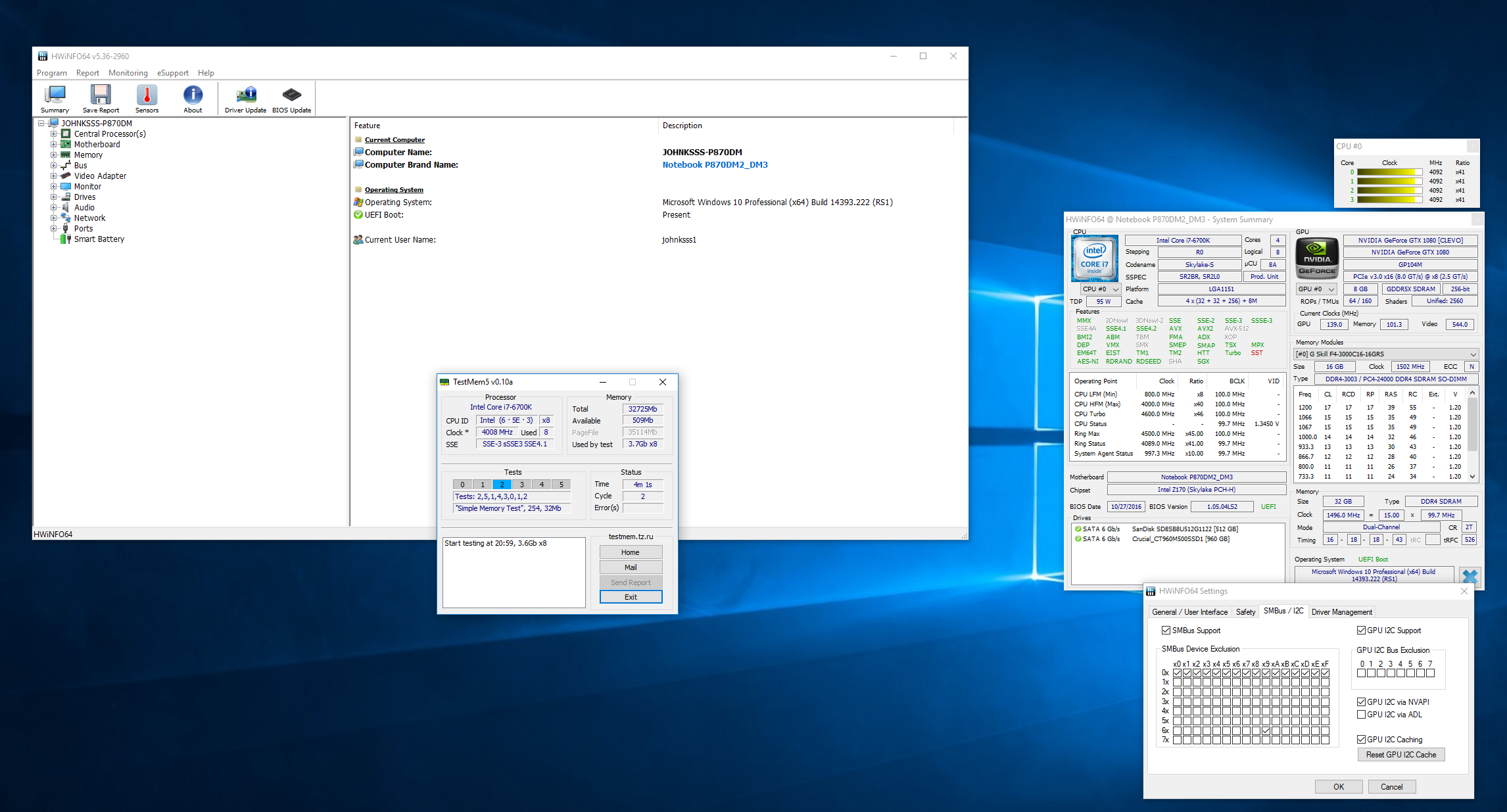Image resolution: width=1507 pixels, height=812 pixels.
Task: Toggle SMBus exclusion checkbox row 0x column x0
Action: (x=1177, y=673)
